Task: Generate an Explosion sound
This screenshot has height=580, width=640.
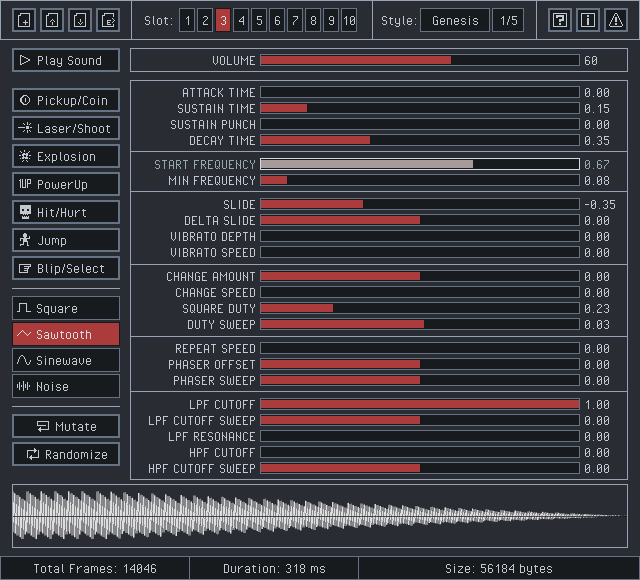Action: [66, 156]
